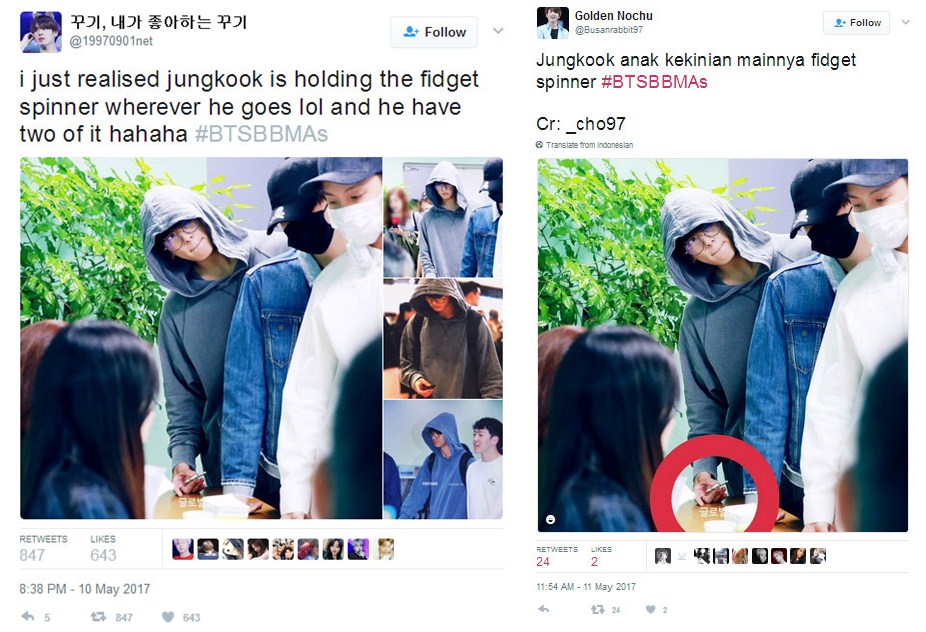Screen dimensions: 926x632
Task: Open the pink #BTSBBMAs hashtag
Action: click(x=654, y=82)
